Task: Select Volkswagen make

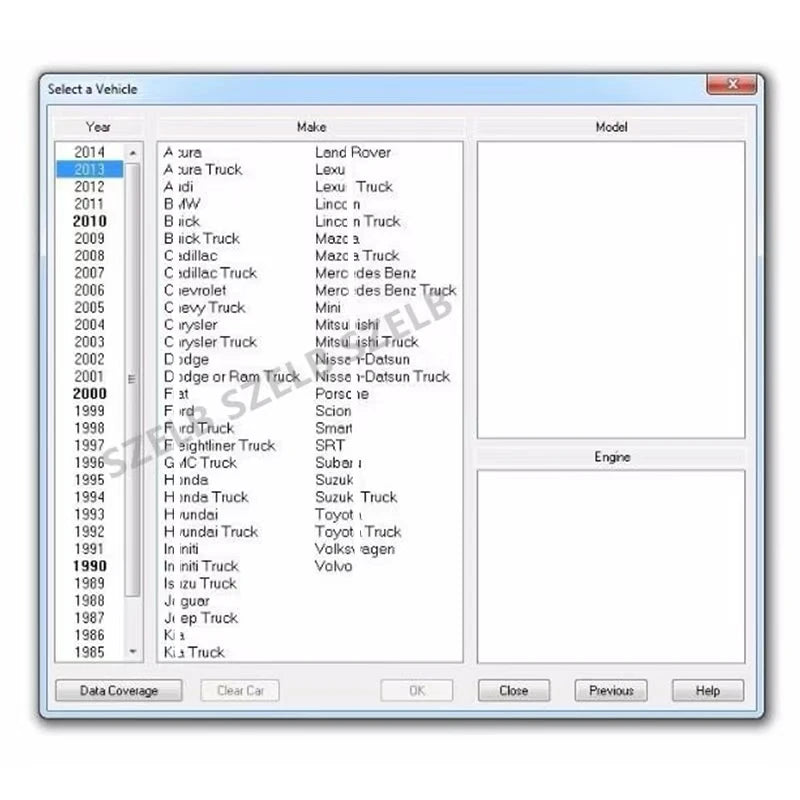Action: [355, 549]
